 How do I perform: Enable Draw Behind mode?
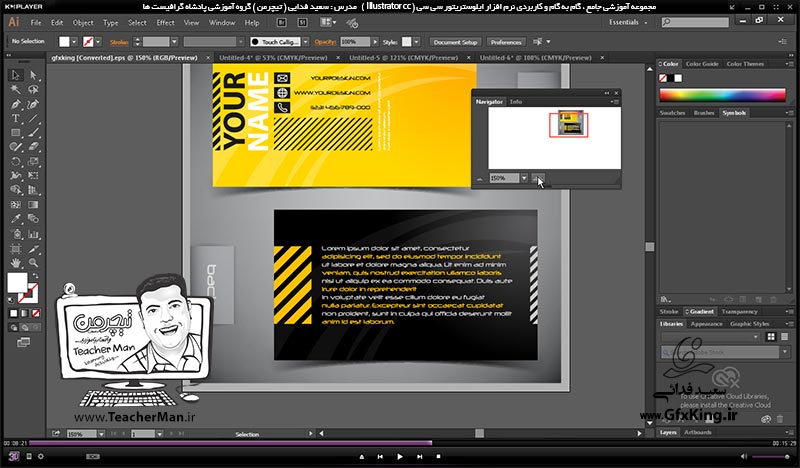click(24, 328)
